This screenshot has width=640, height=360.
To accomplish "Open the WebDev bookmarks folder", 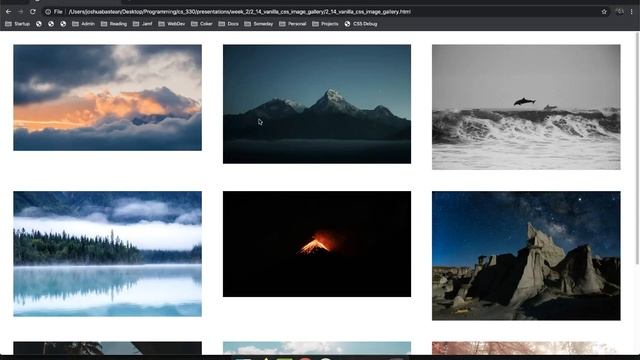I will point(172,24).
